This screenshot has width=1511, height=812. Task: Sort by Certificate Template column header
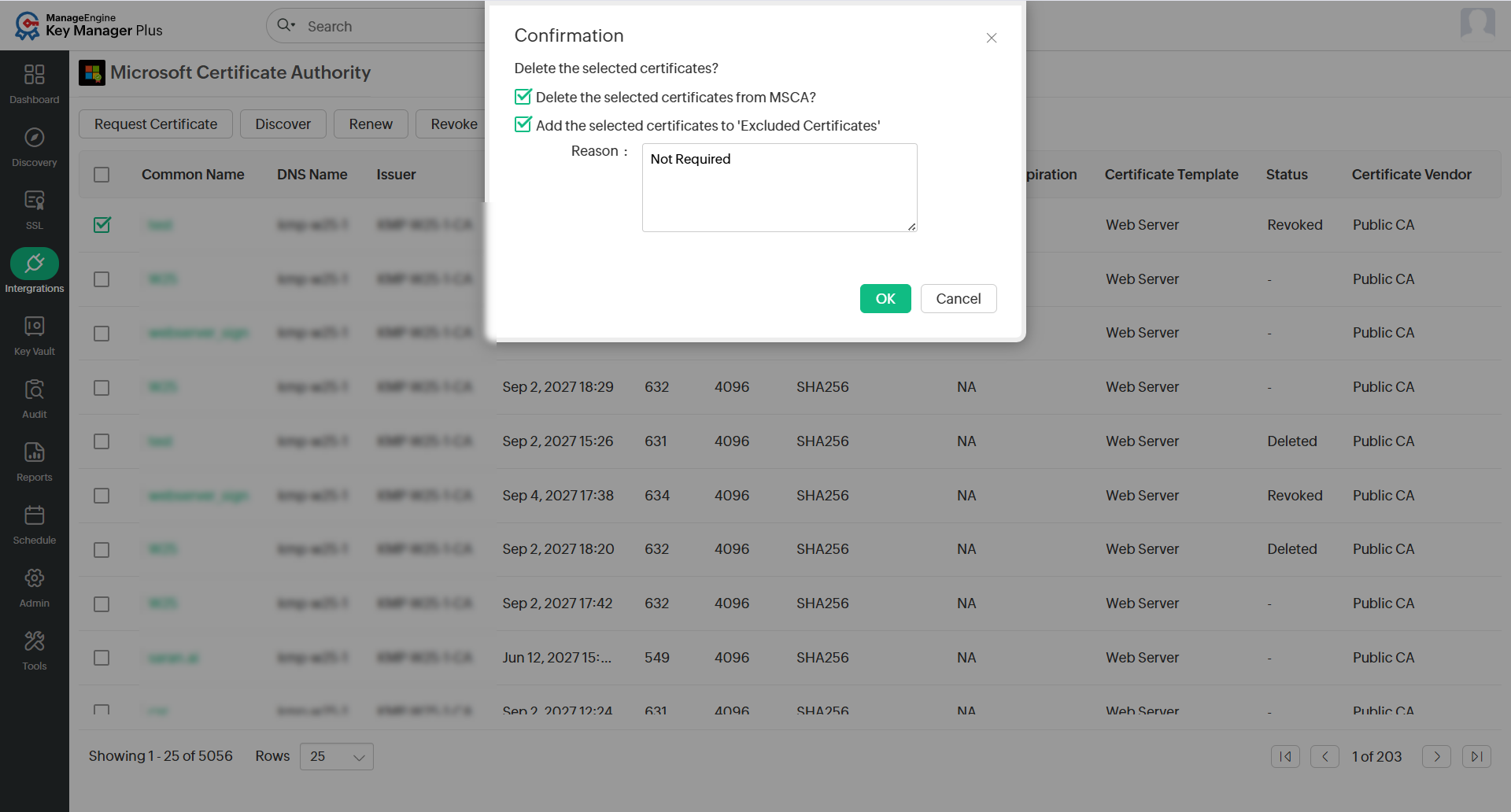point(1171,175)
